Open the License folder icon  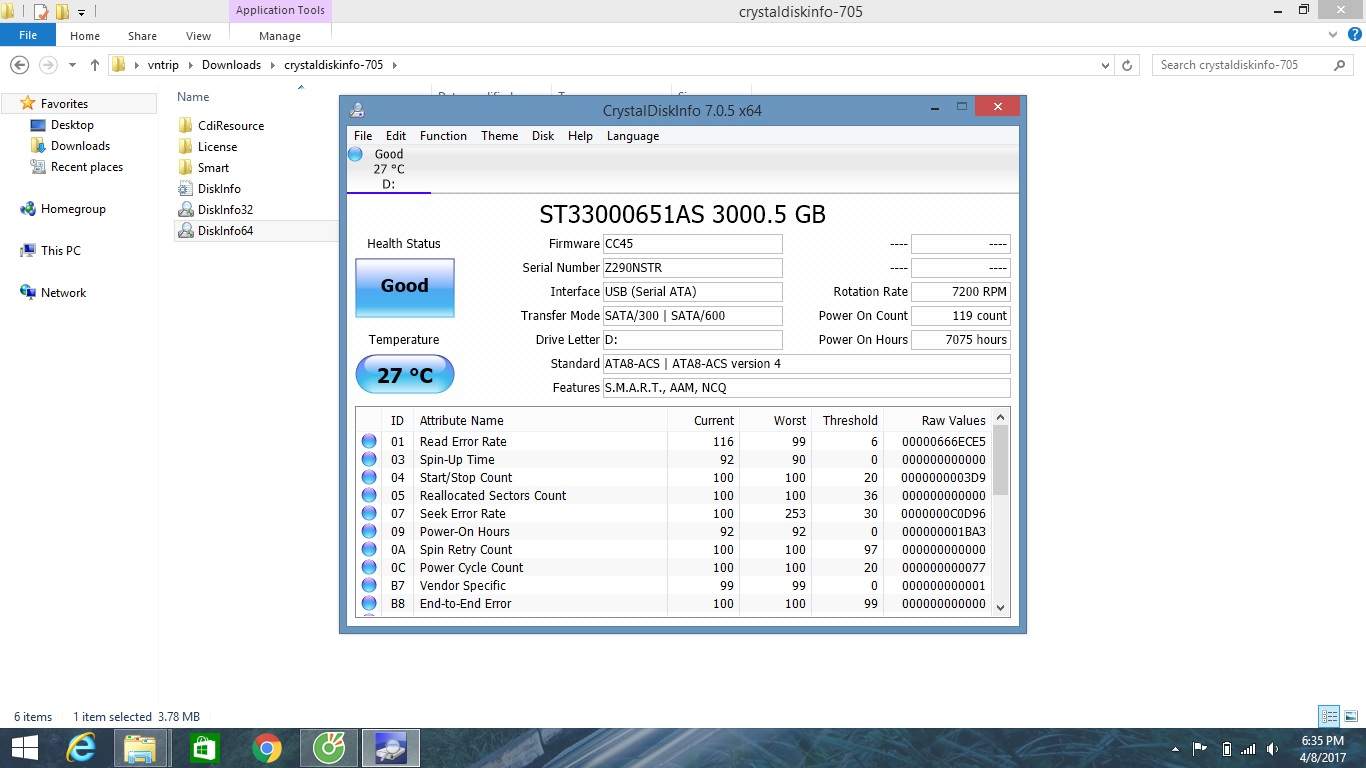[185, 146]
